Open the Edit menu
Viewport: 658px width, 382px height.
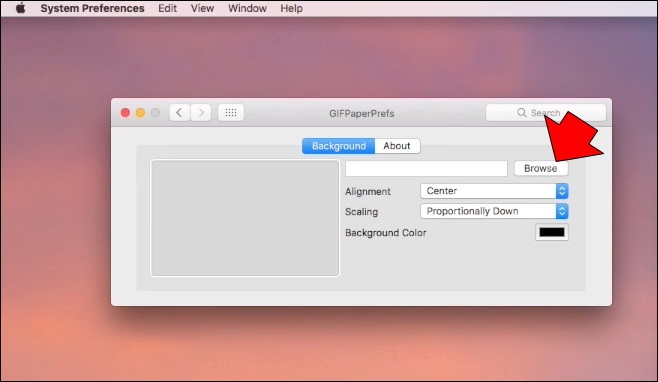[x=167, y=8]
